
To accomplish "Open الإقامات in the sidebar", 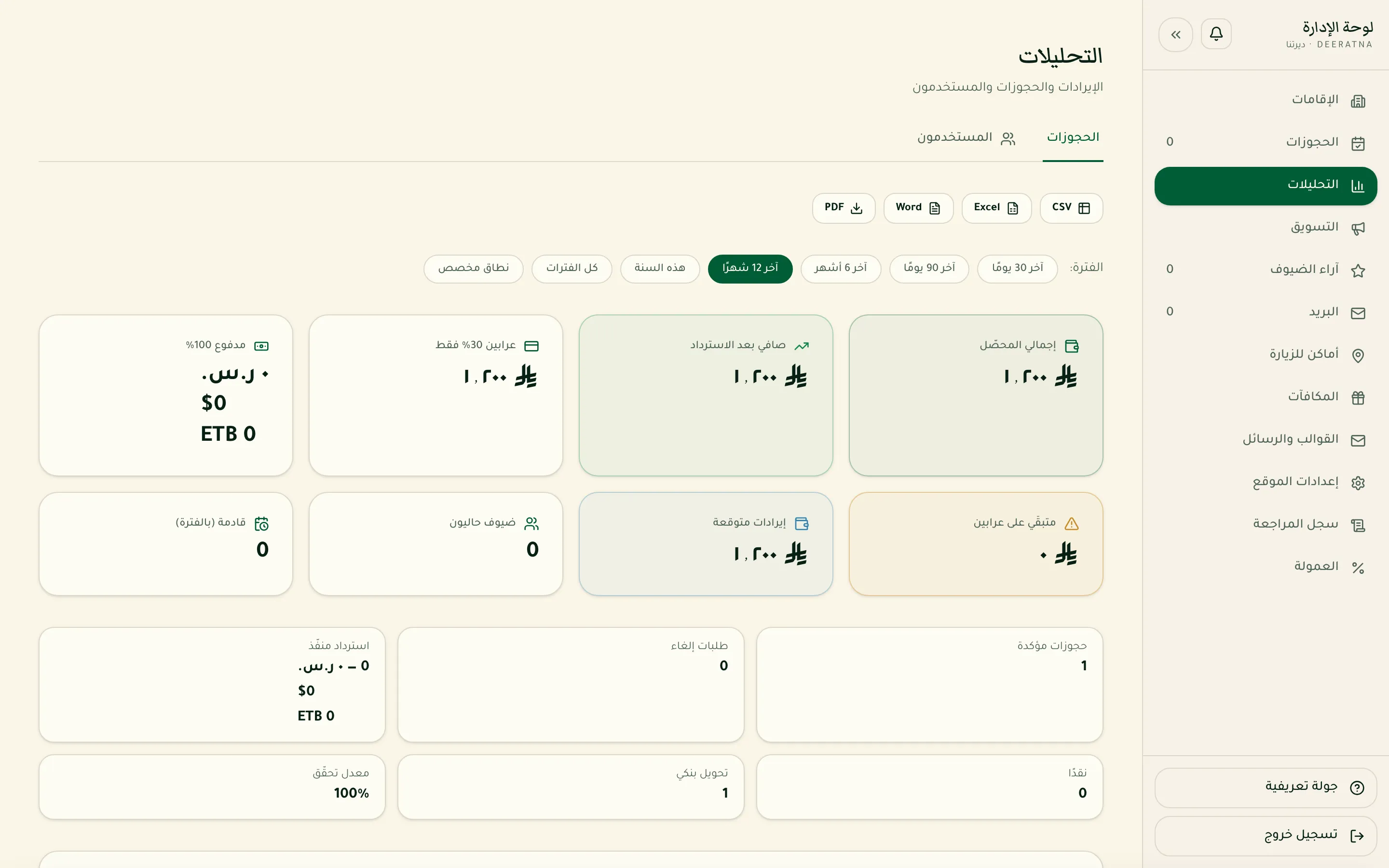I will tap(1266, 100).
